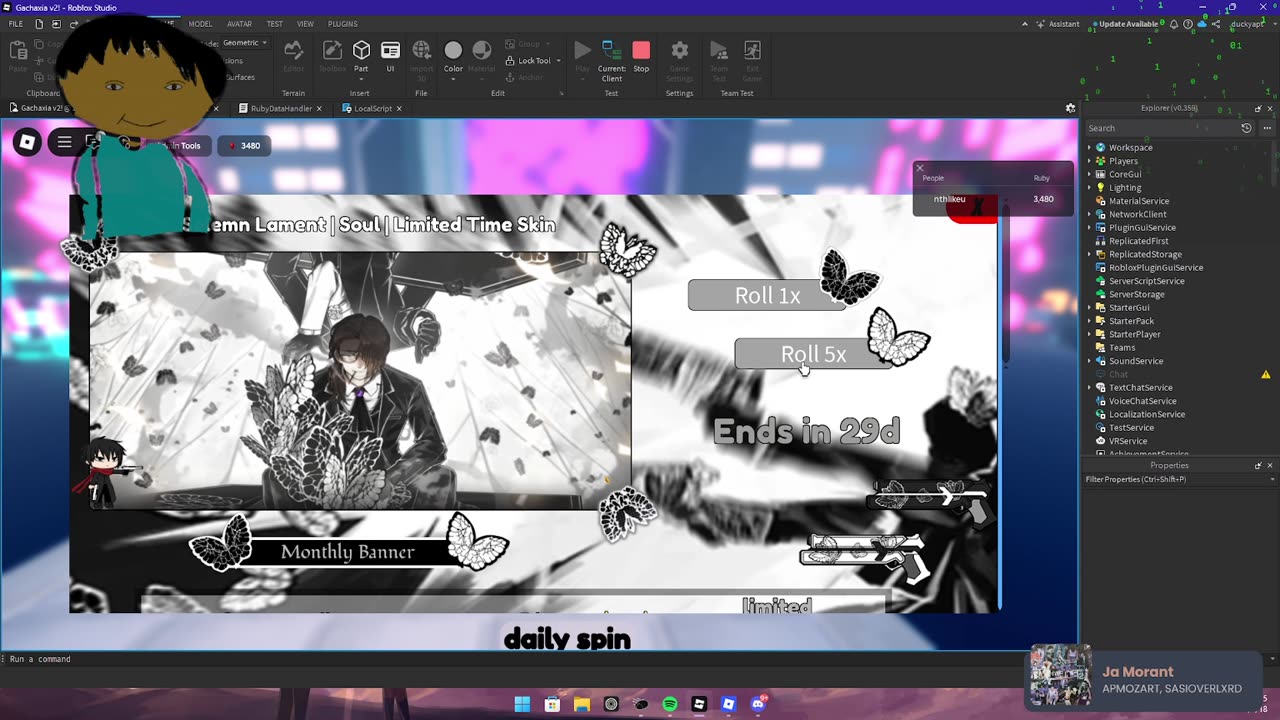Select TextChatService in Explorer
Image resolution: width=1280 pixels, height=720 pixels.
pyautogui.click(x=1140, y=388)
